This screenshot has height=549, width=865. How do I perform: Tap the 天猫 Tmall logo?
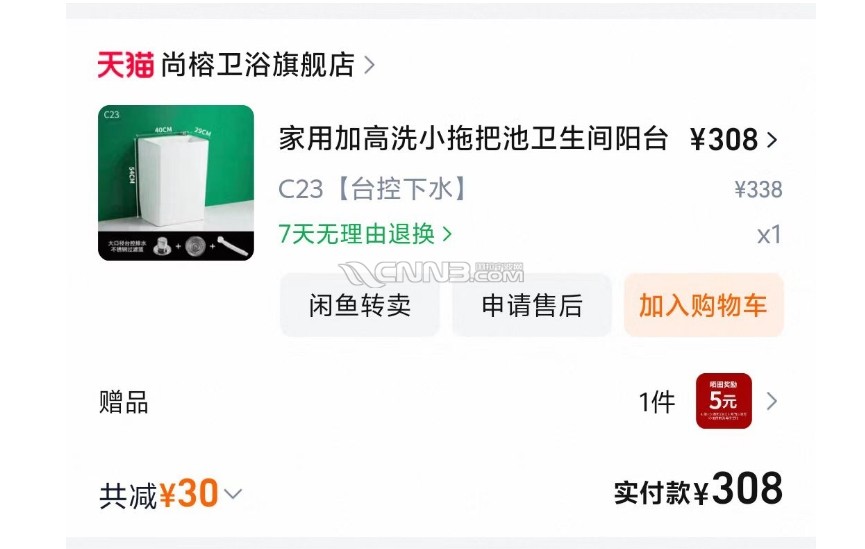coord(126,65)
